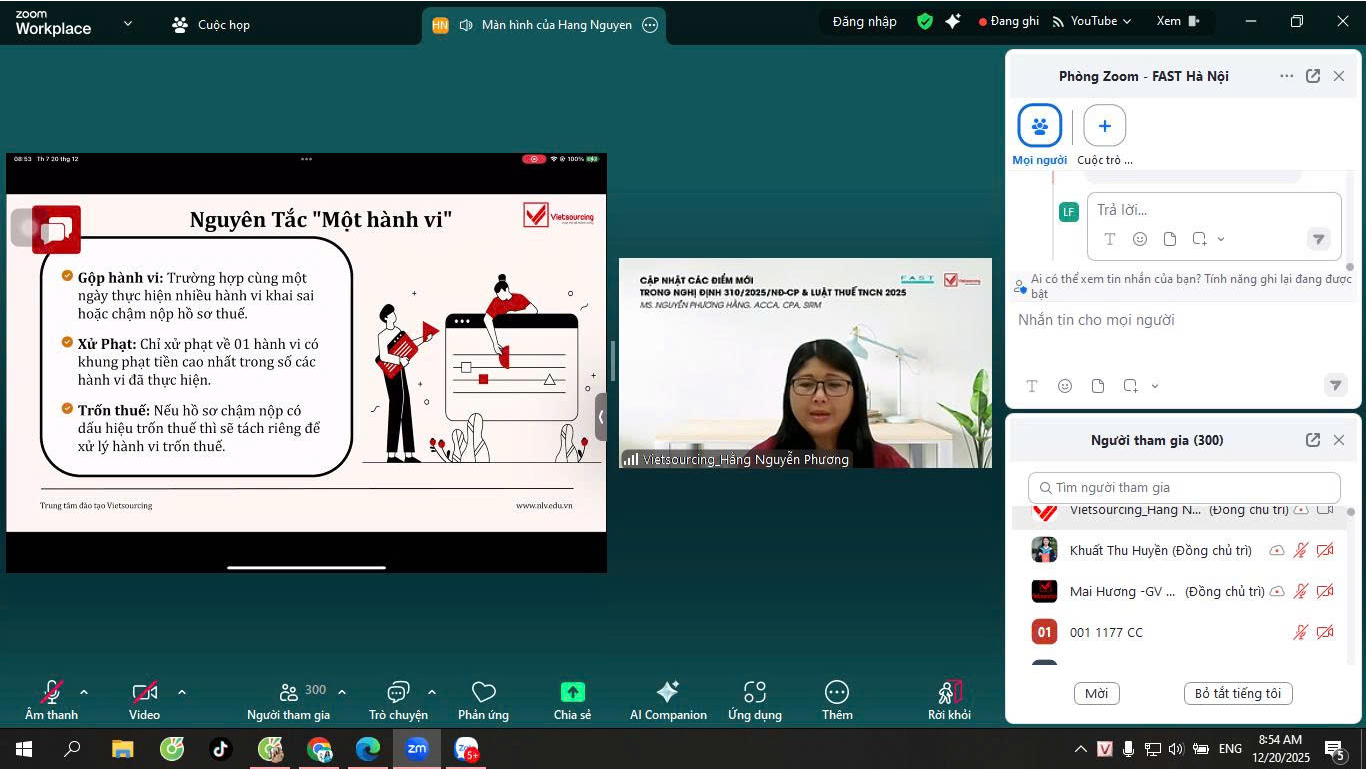Click the Tìm người tham gia search field
The height and width of the screenshot is (769, 1366).
point(1184,488)
